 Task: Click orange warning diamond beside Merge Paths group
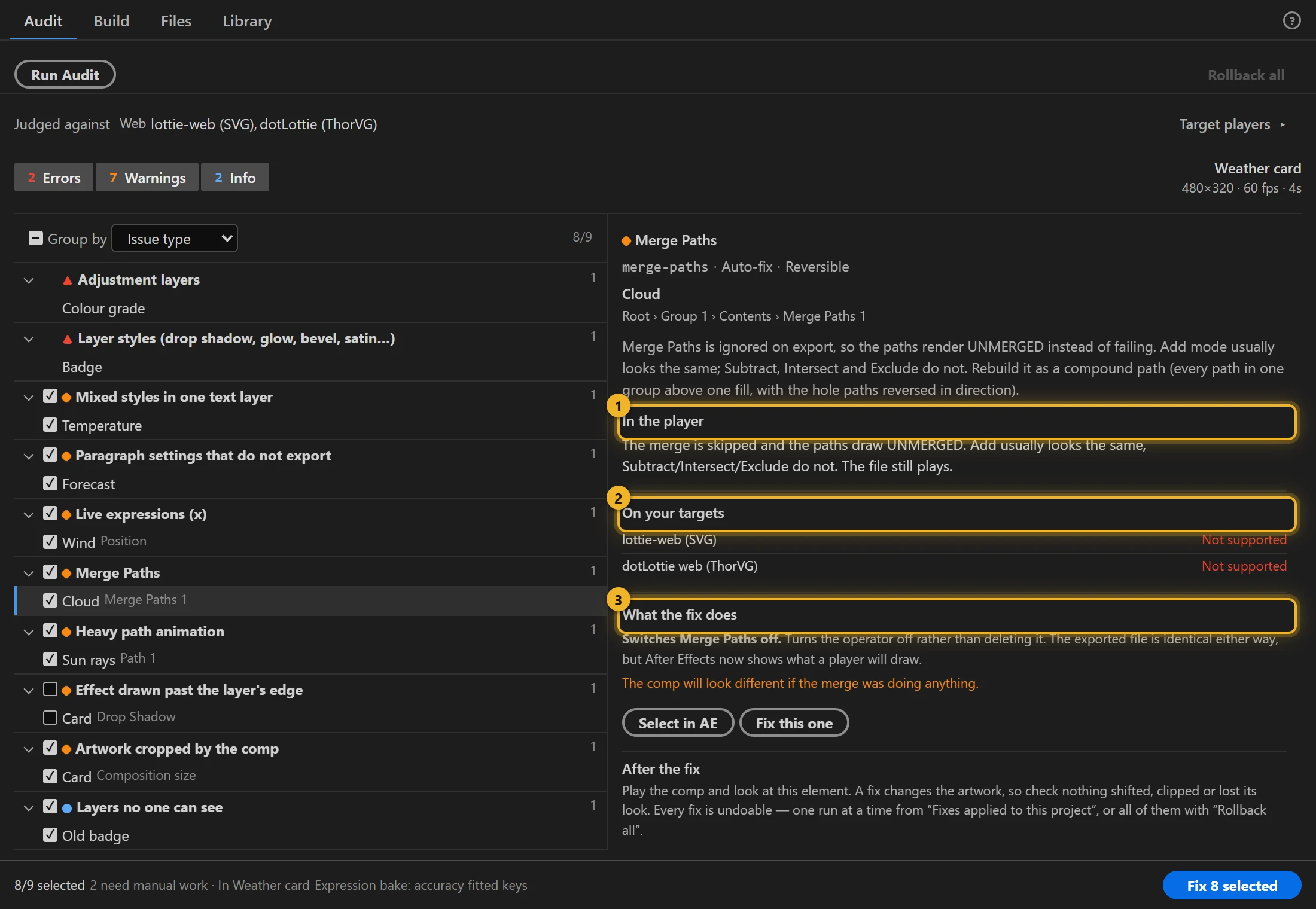[x=66, y=574]
